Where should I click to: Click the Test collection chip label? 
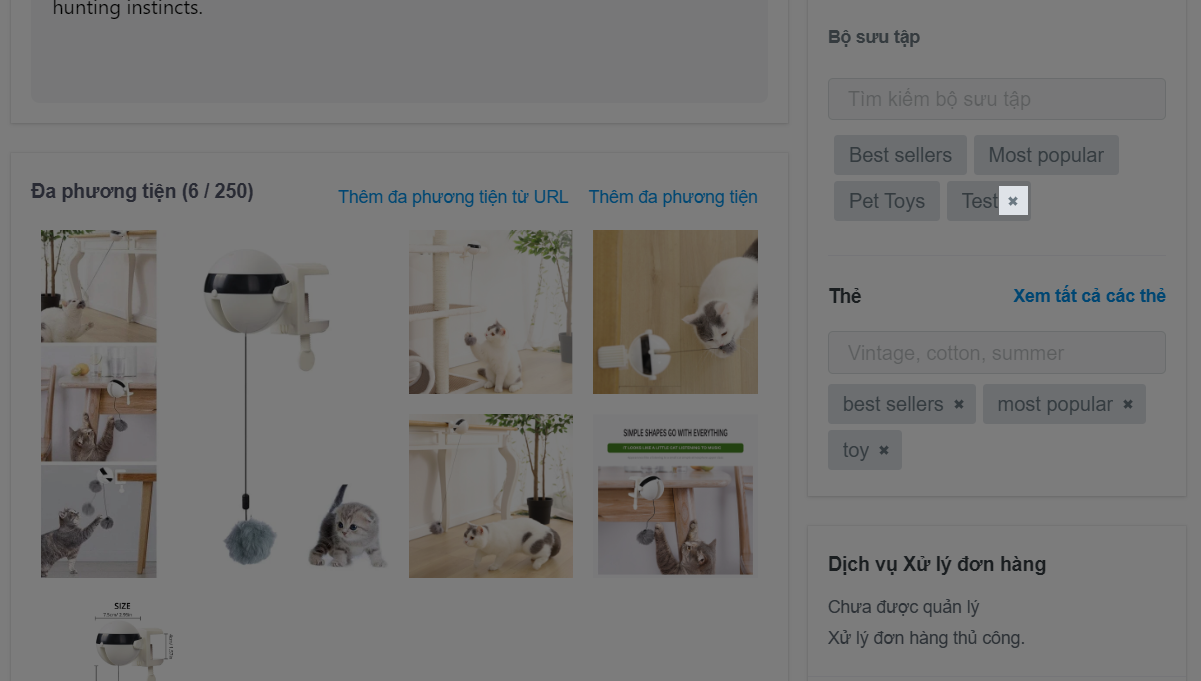(x=979, y=201)
